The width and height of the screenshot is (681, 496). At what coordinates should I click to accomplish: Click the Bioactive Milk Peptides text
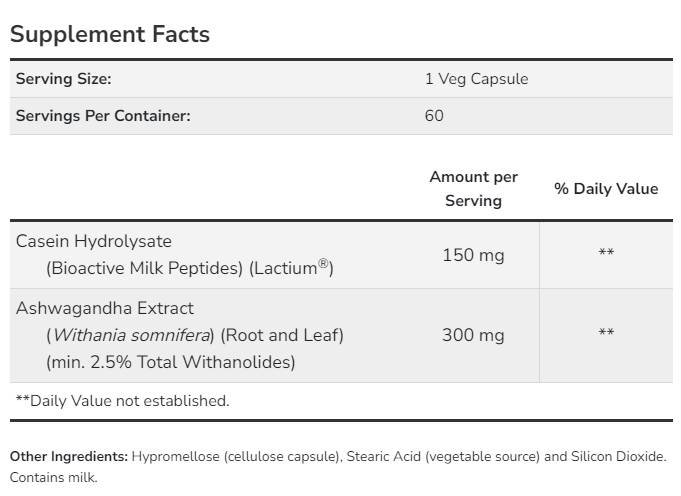click(x=143, y=268)
